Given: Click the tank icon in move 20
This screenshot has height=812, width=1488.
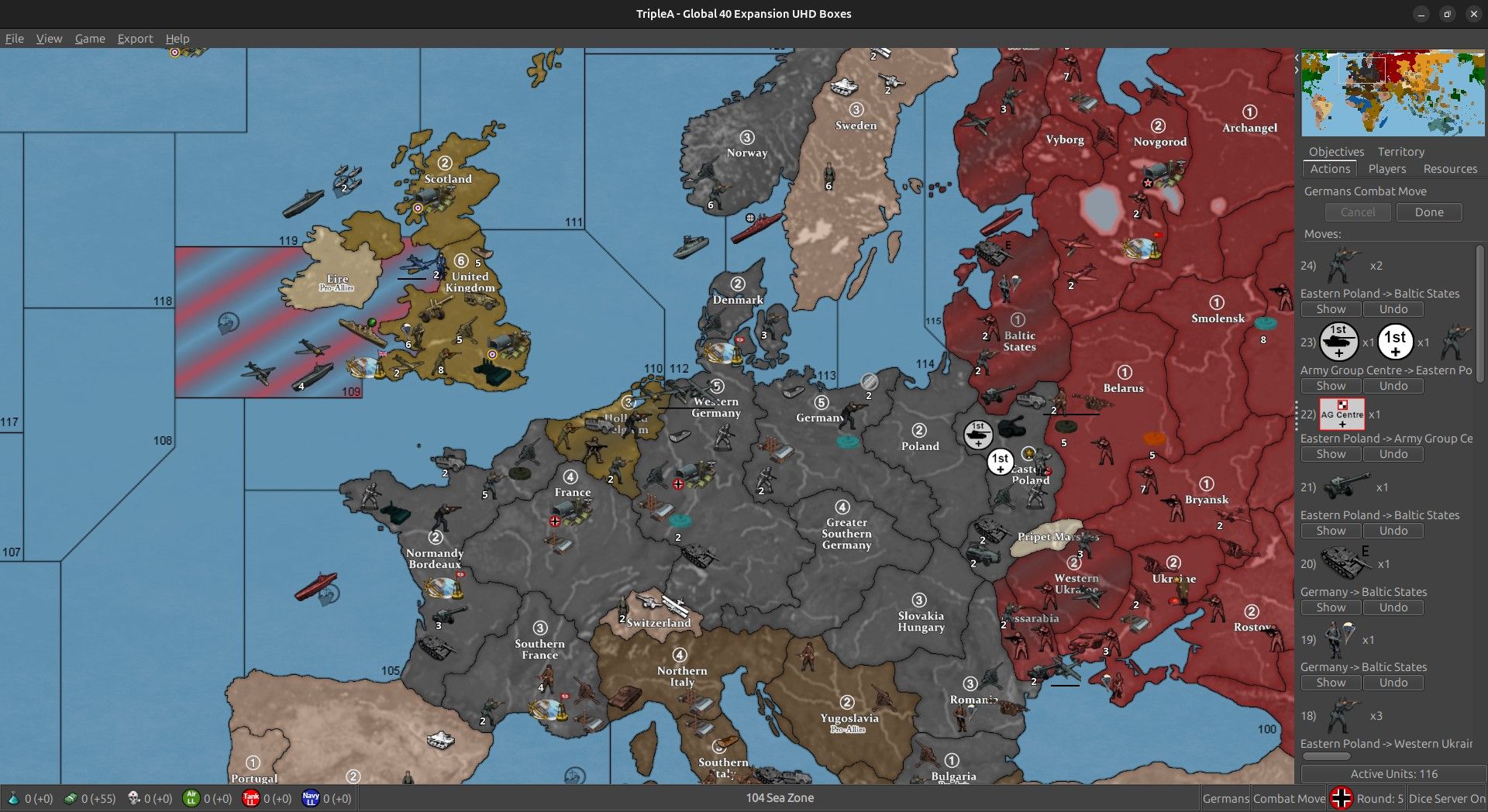Looking at the screenshot, I should (x=1345, y=563).
